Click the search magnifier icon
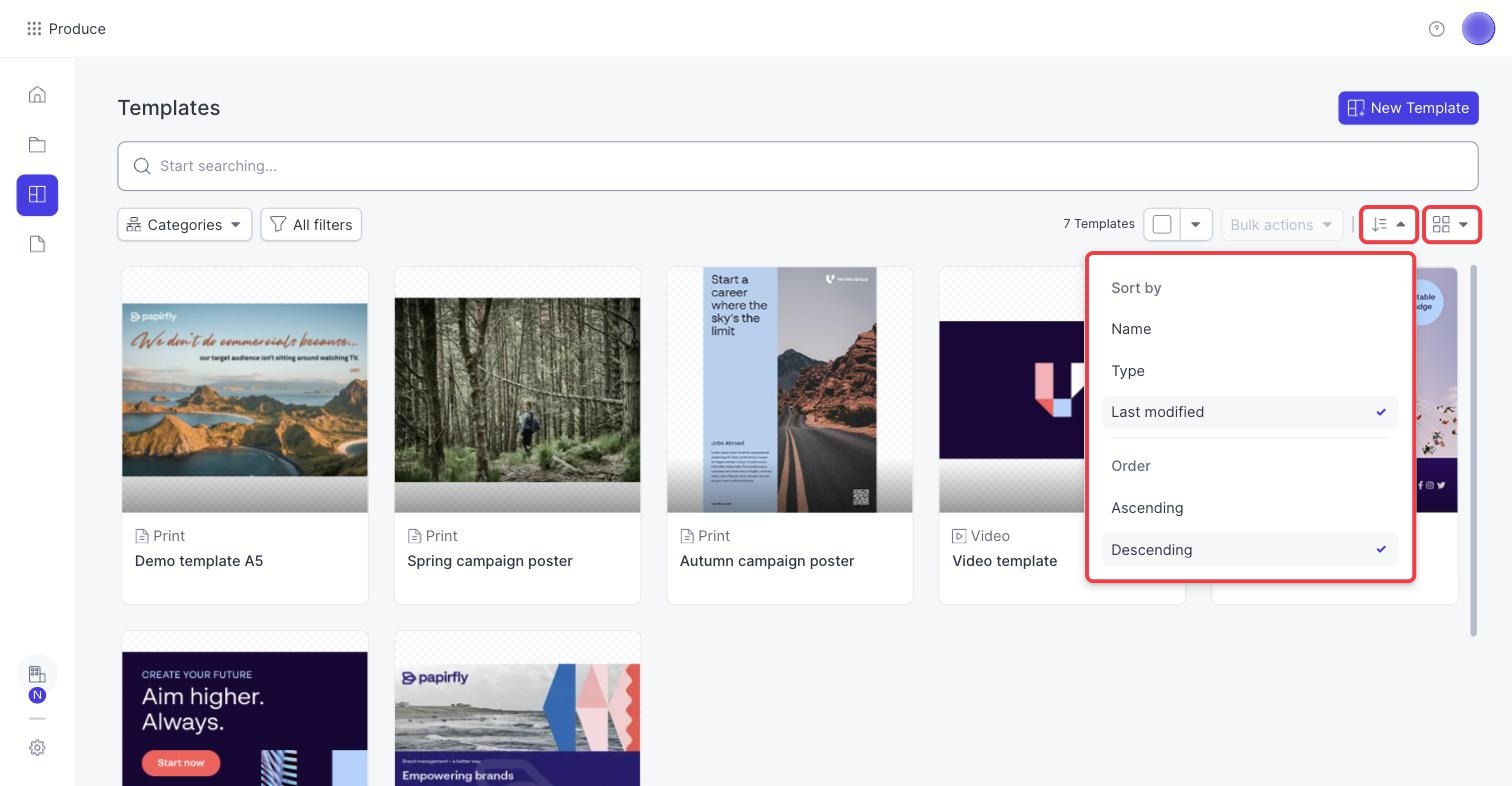The height and width of the screenshot is (786, 1512). pos(142,166)
